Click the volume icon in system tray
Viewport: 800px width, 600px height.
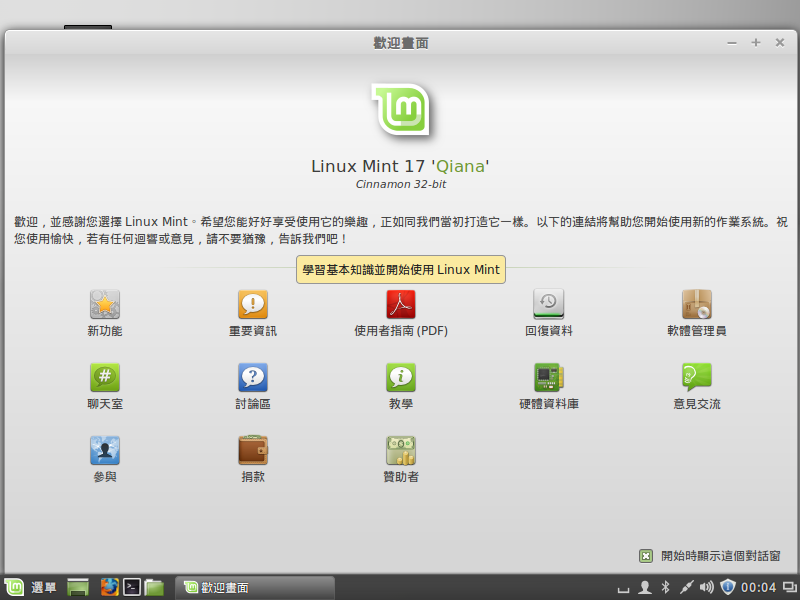click(x=707, y=587)
